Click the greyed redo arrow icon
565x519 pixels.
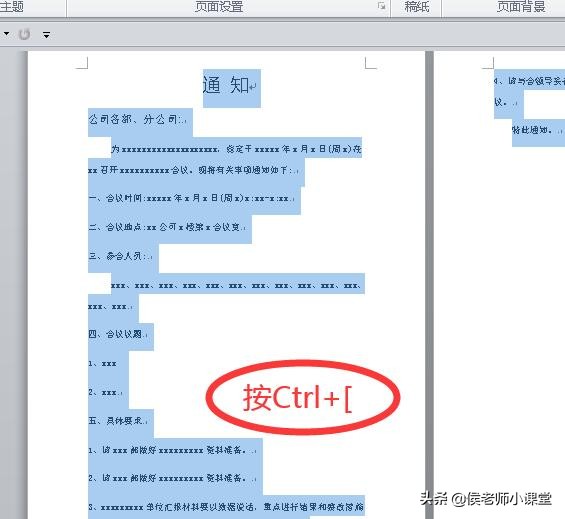pyautogui.click(x=24, y=34)
